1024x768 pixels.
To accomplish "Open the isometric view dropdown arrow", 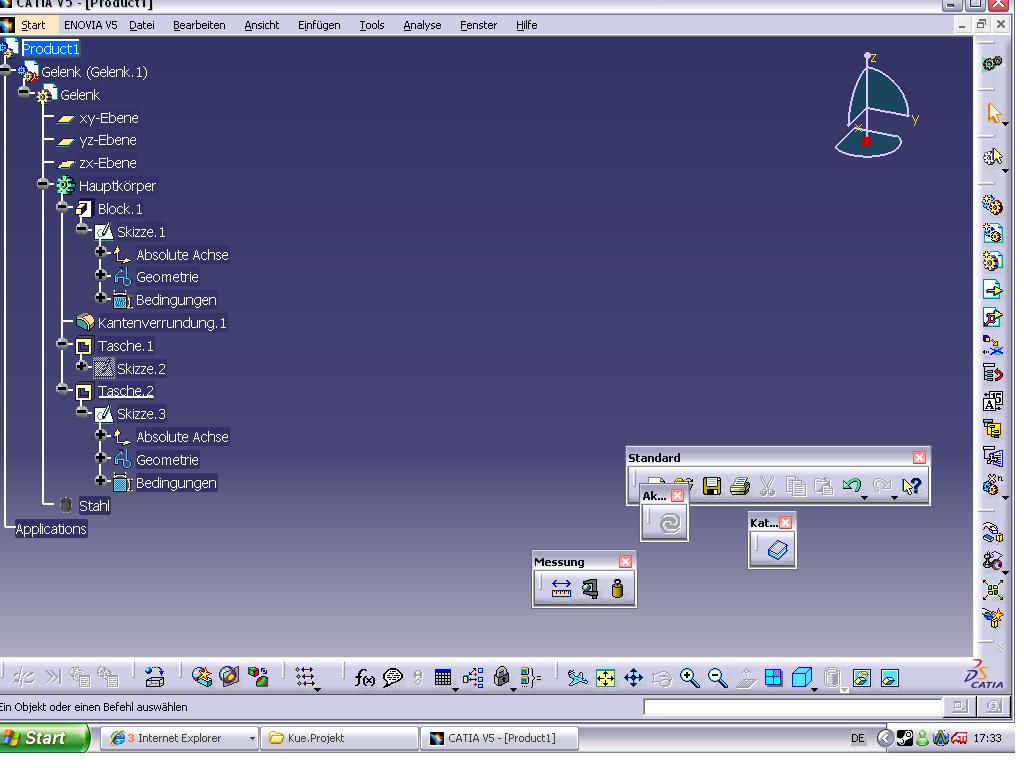I will click(814, 690).
